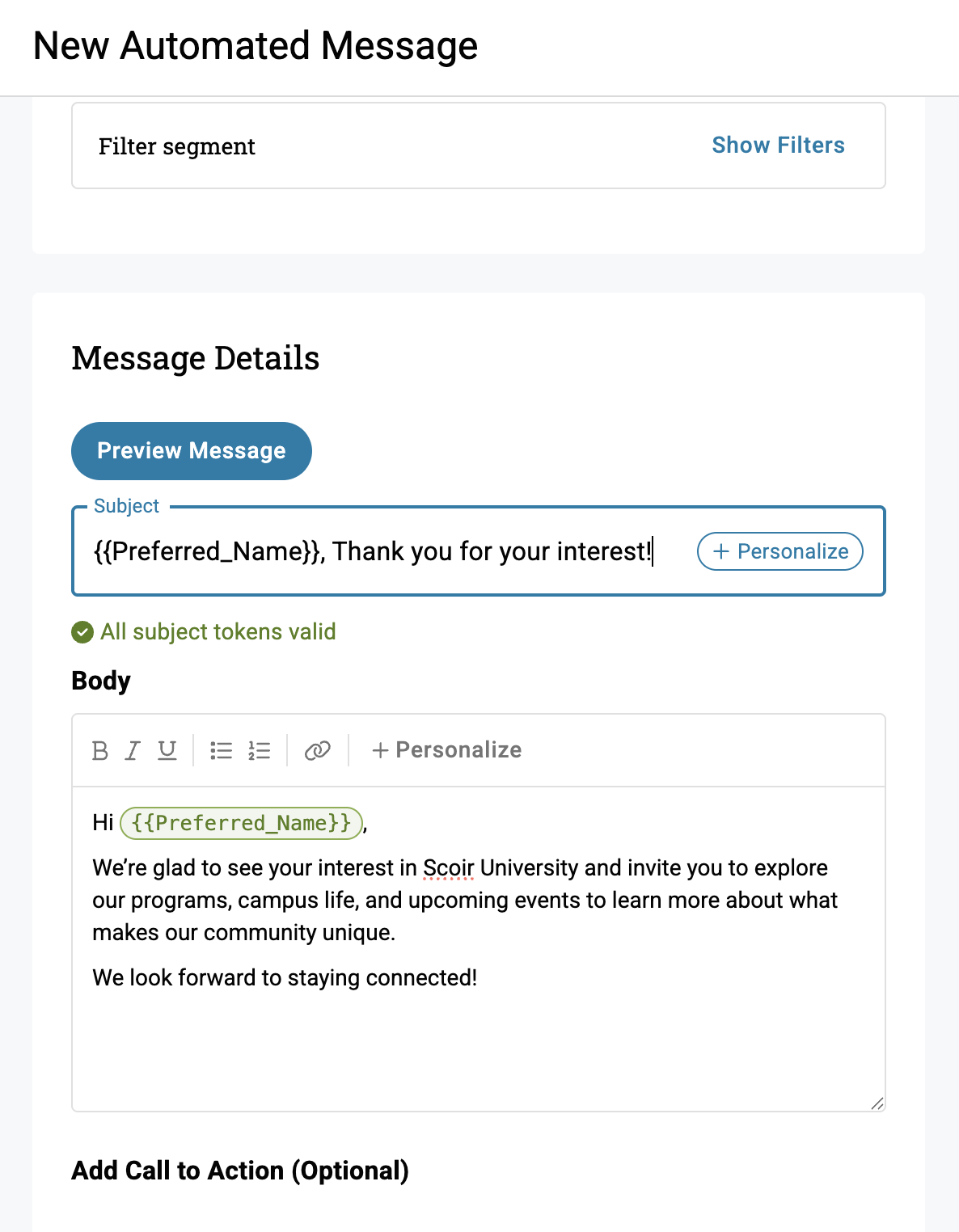Insert a hyperlink in body
This screenshot has height=1232, width=959.
point(317,751)
